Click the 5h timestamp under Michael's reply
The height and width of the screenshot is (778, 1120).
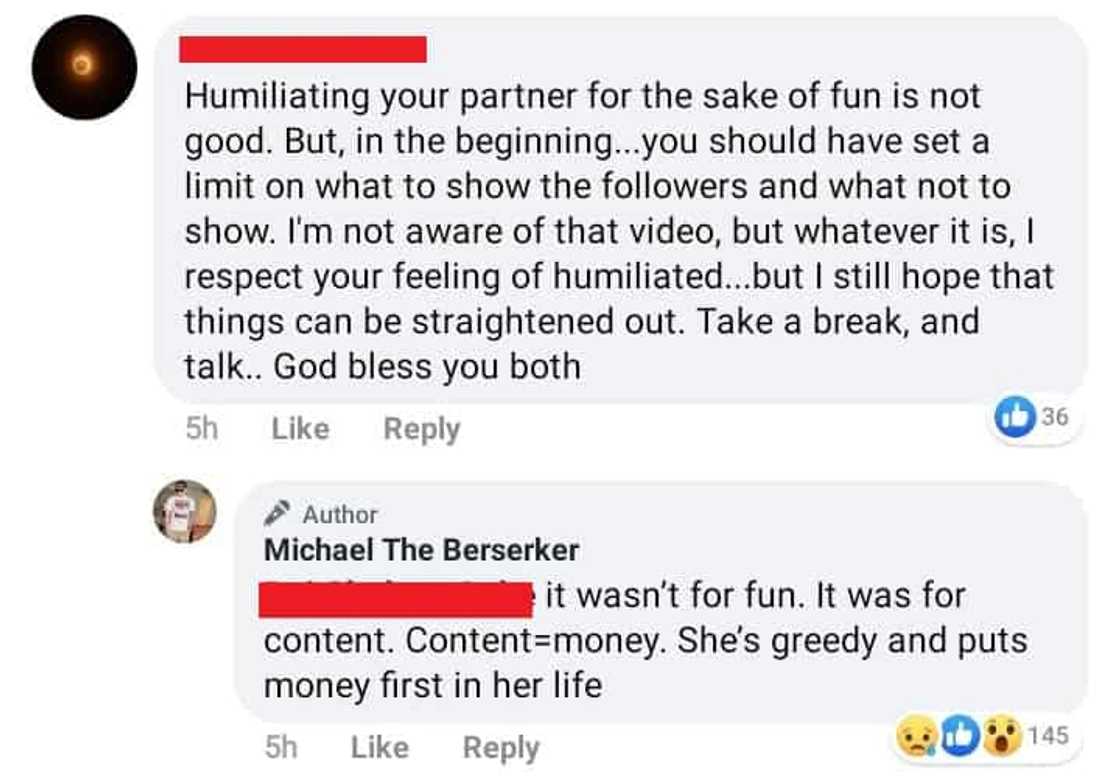[x=280, y=747]
